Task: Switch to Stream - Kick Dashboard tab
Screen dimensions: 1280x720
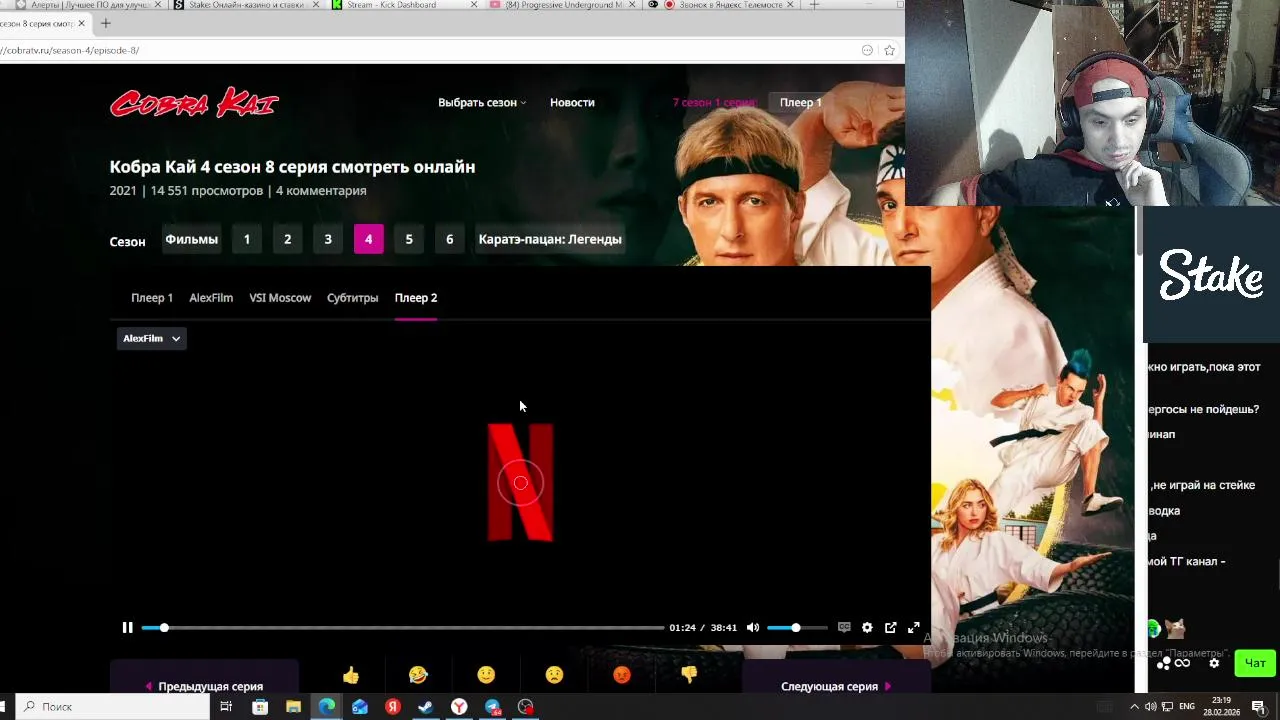Action: [403, 5]
